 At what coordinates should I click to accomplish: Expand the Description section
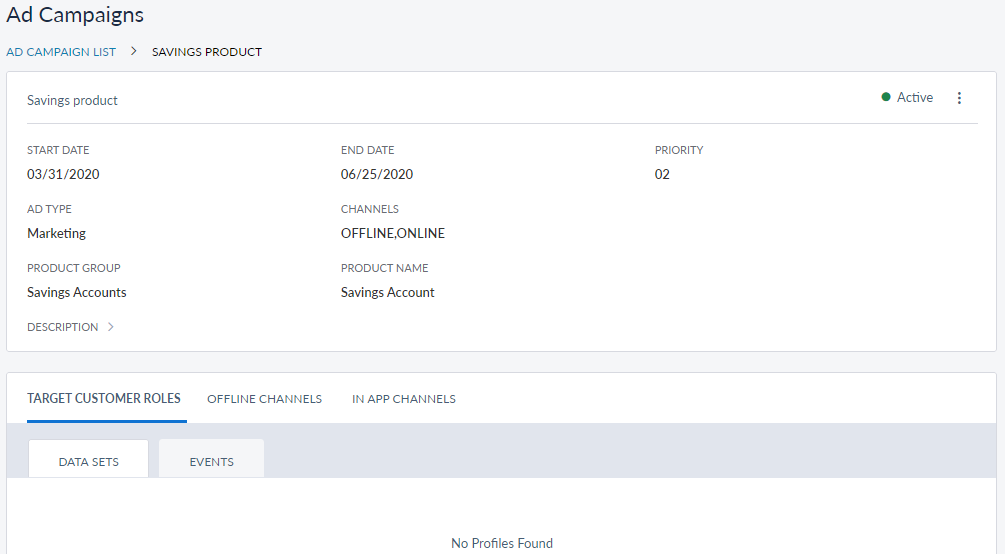[70, 327]
